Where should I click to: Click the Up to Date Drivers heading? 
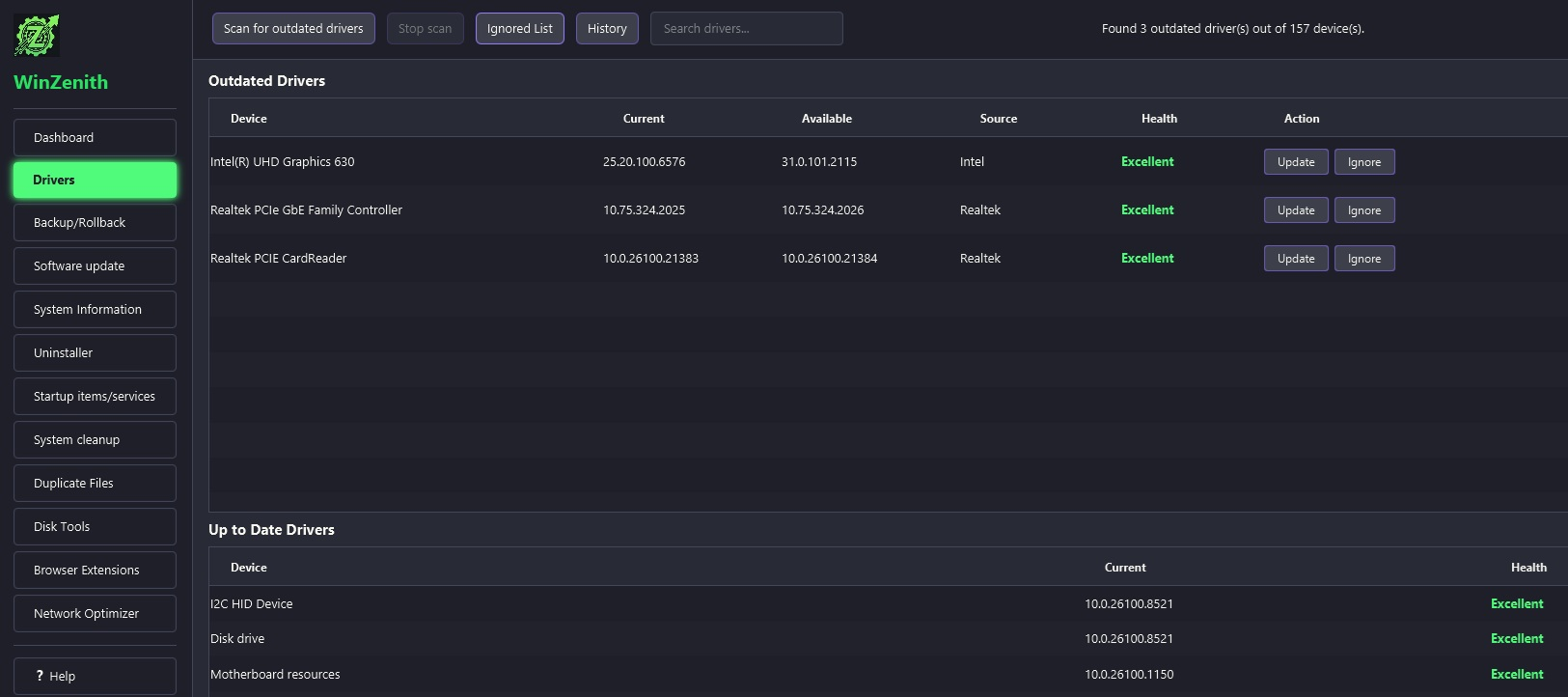271,529
